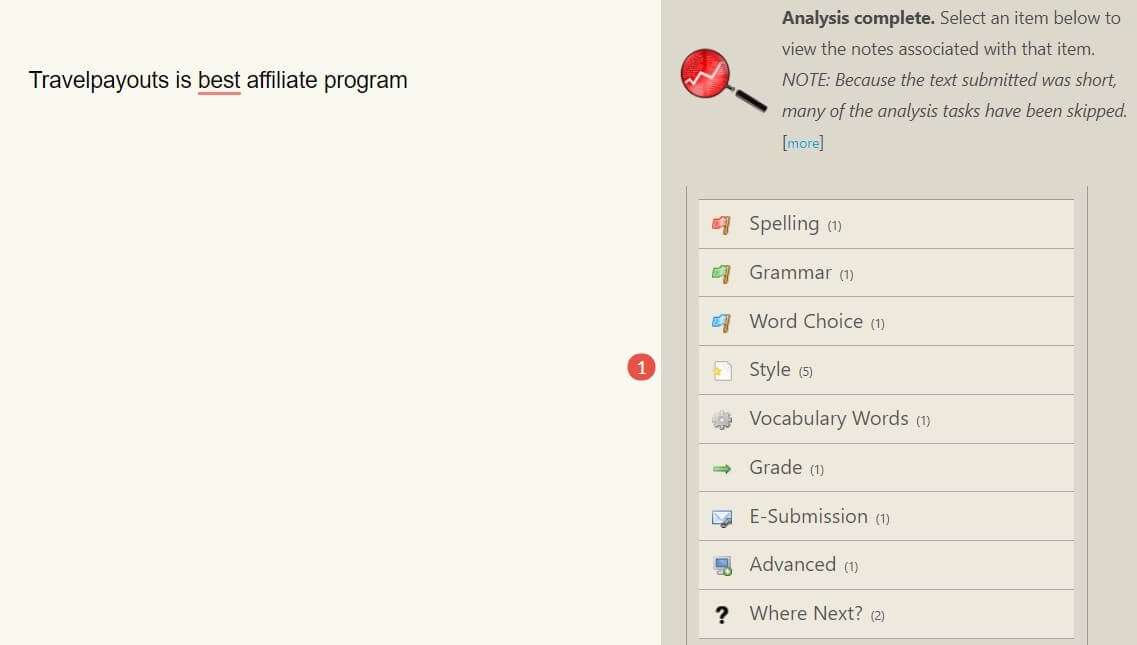1137x645 pixels.
Task: Click the green arrow Grade icon
Action: 721,468
